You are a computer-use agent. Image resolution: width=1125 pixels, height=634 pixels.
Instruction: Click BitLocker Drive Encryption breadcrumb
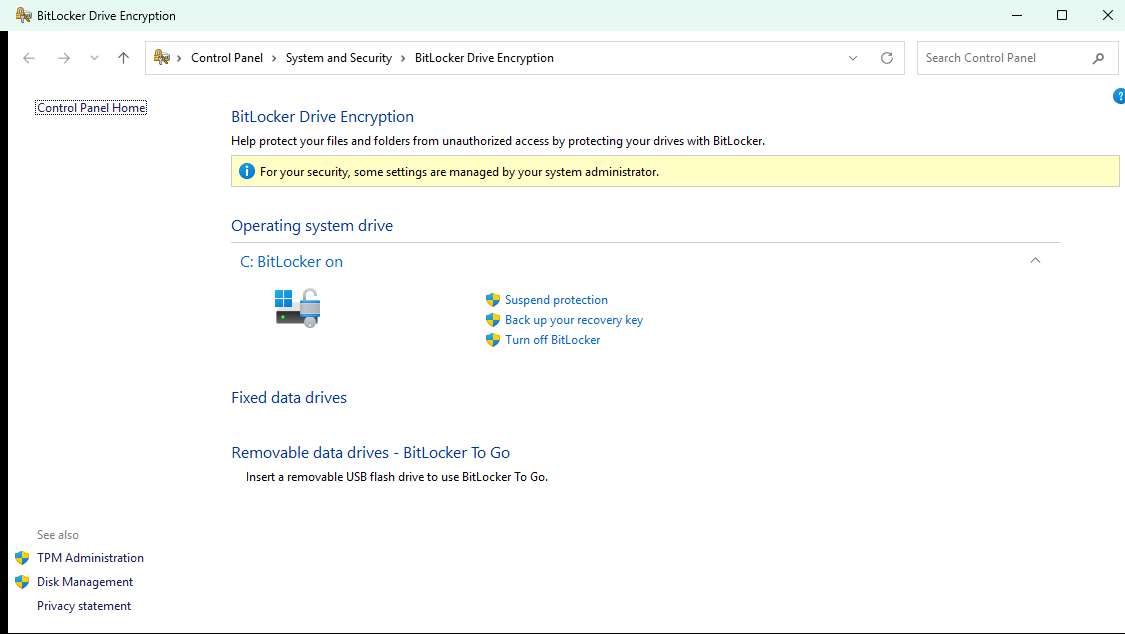[484, 58]
